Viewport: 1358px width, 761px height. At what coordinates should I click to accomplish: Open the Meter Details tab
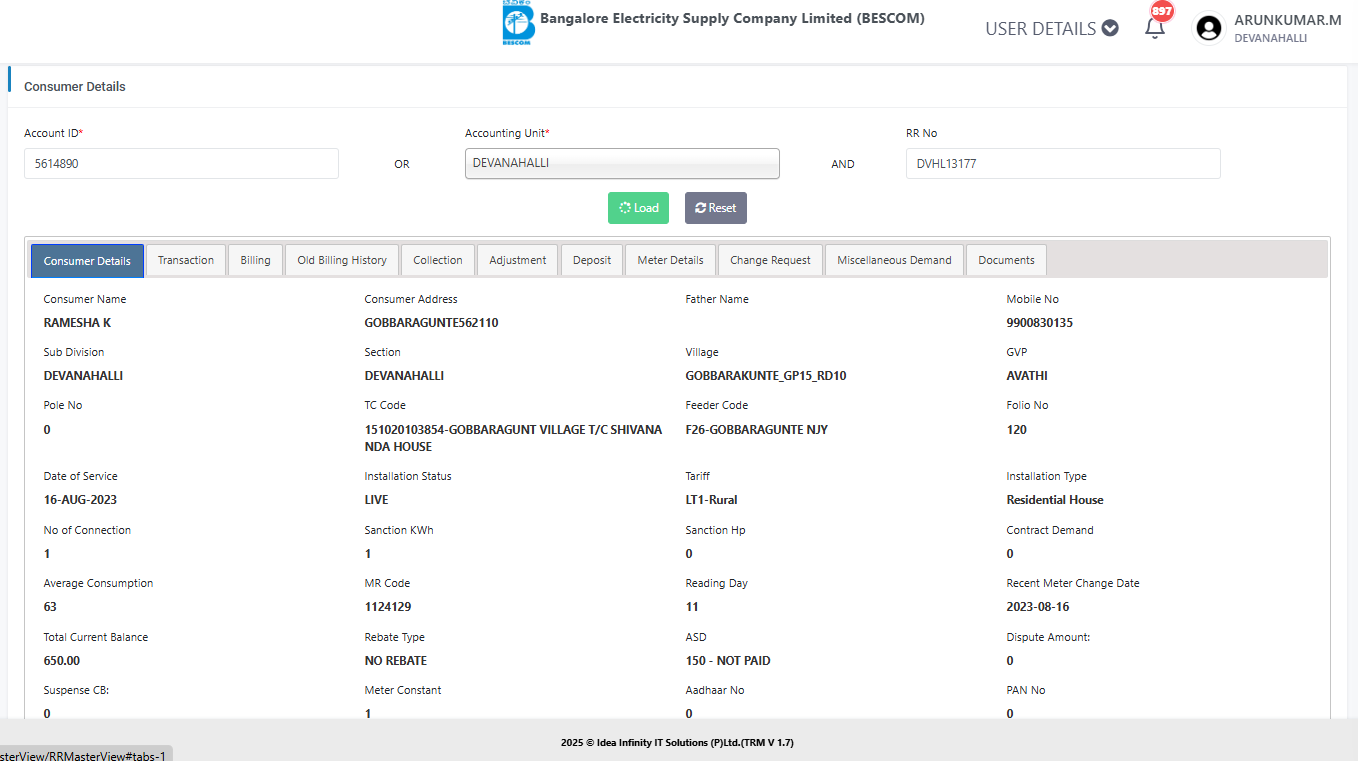670,260
